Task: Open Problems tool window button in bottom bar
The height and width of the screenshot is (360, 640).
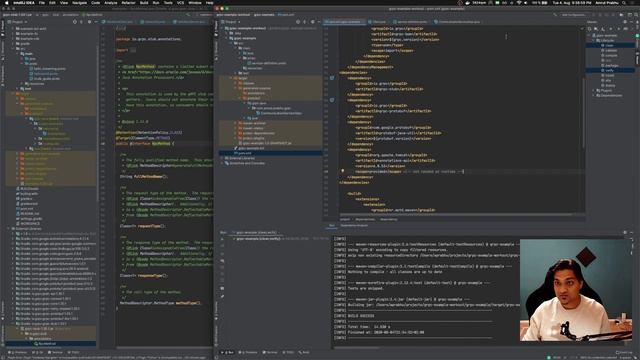Action: pyautogui.click(x=249, y=352)
